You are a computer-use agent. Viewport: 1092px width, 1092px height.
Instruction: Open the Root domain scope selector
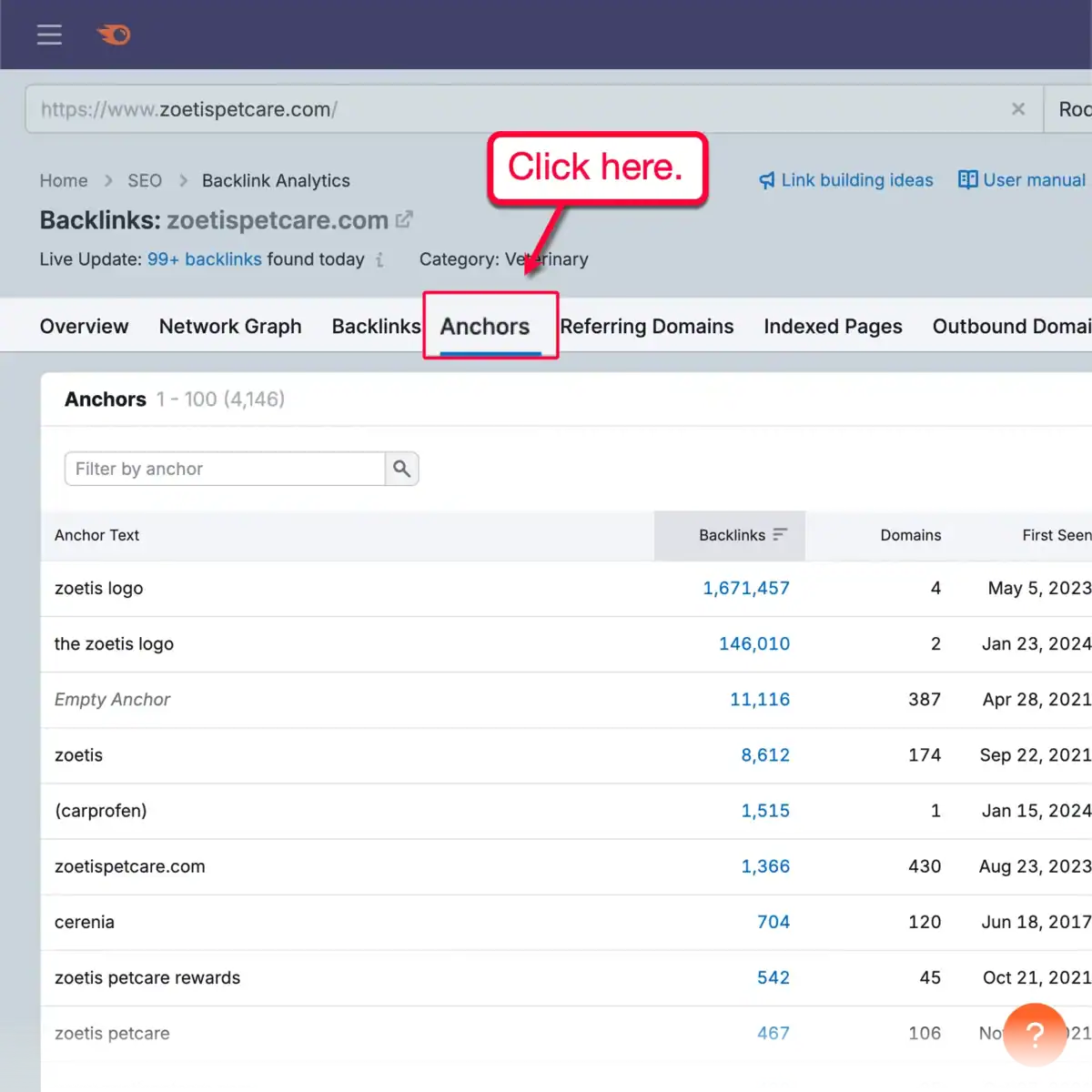[1074, 108]
